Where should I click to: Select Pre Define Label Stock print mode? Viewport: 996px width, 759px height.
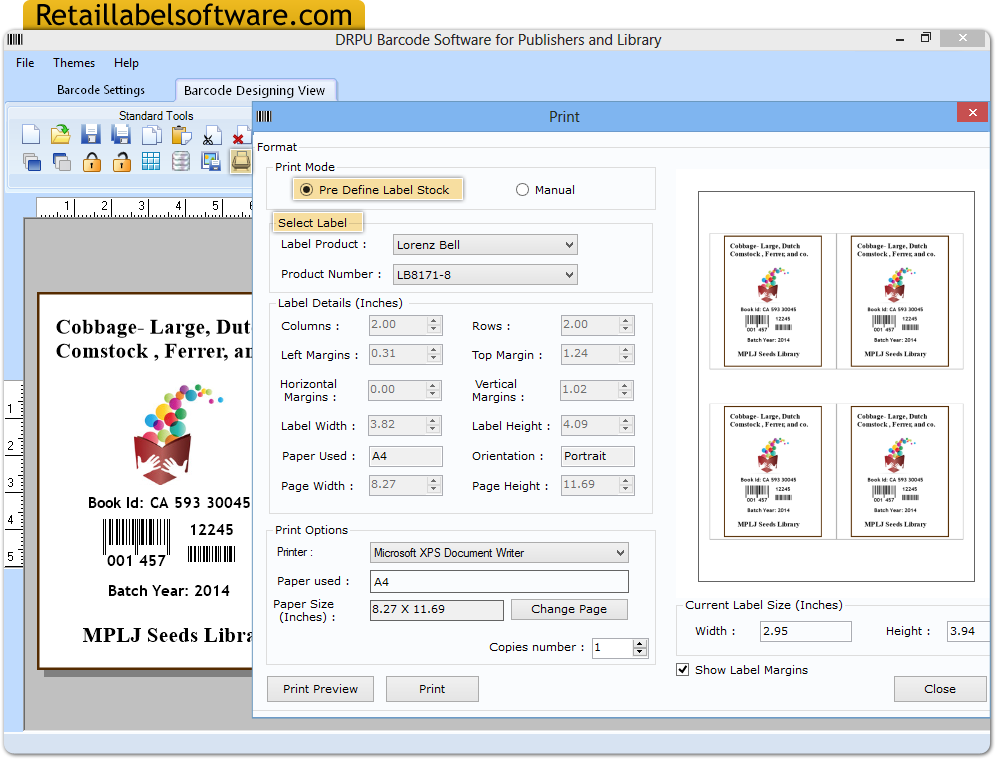(377, 189)
